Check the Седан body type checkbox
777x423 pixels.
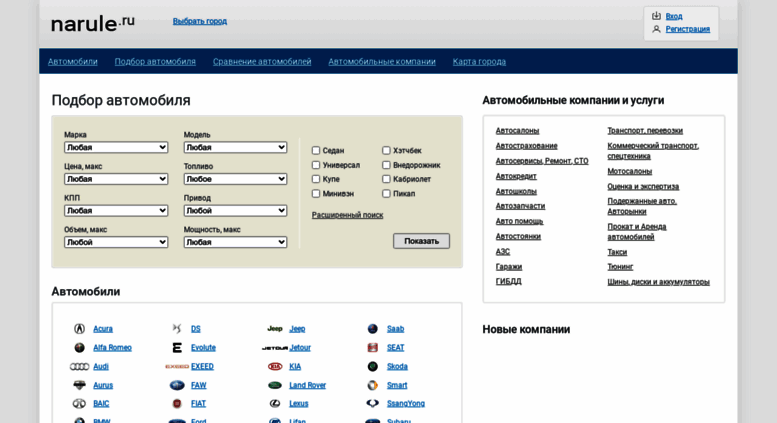[x=316, y=150]
